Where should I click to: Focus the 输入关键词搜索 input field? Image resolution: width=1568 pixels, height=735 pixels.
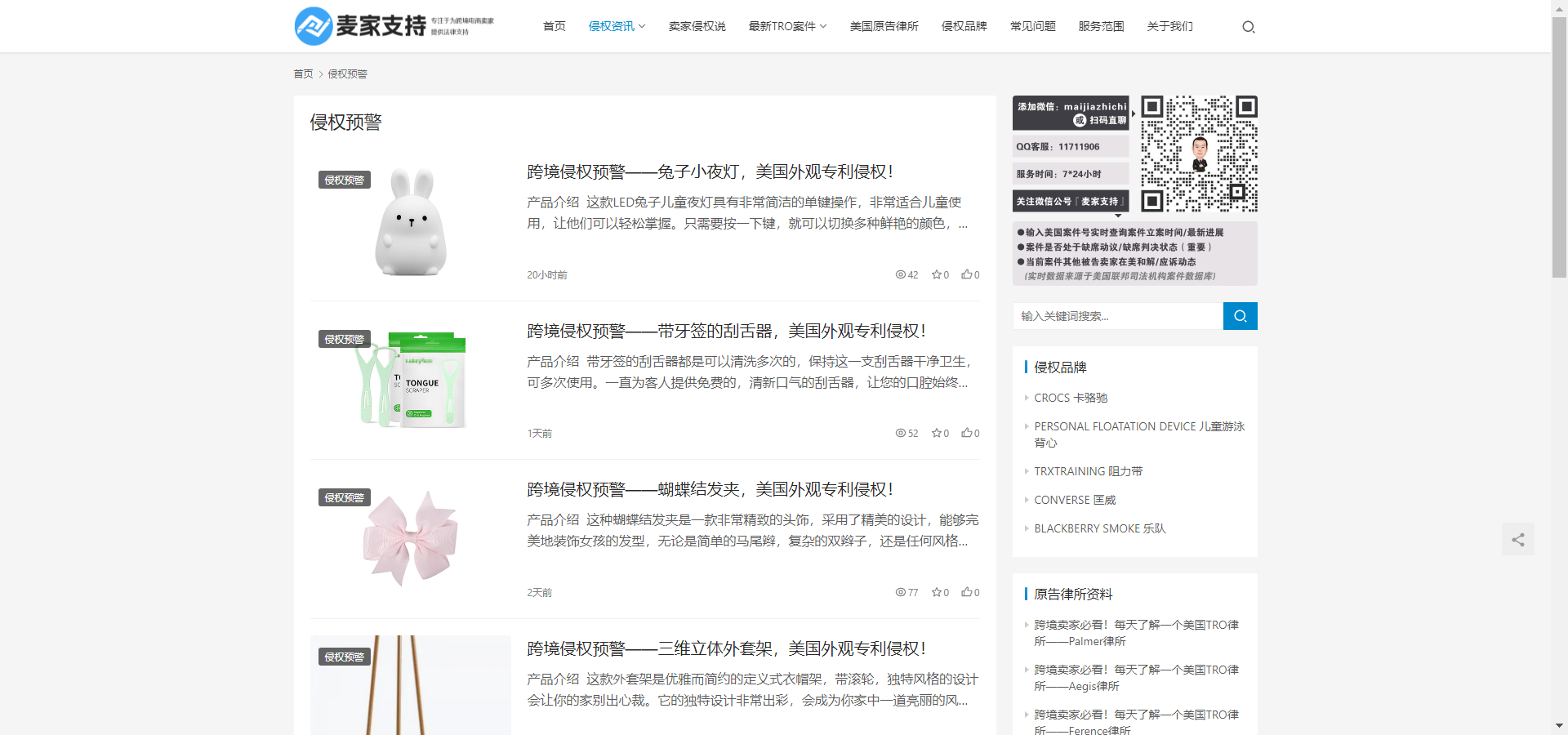pyautogui.click(x=1118, y=316)
